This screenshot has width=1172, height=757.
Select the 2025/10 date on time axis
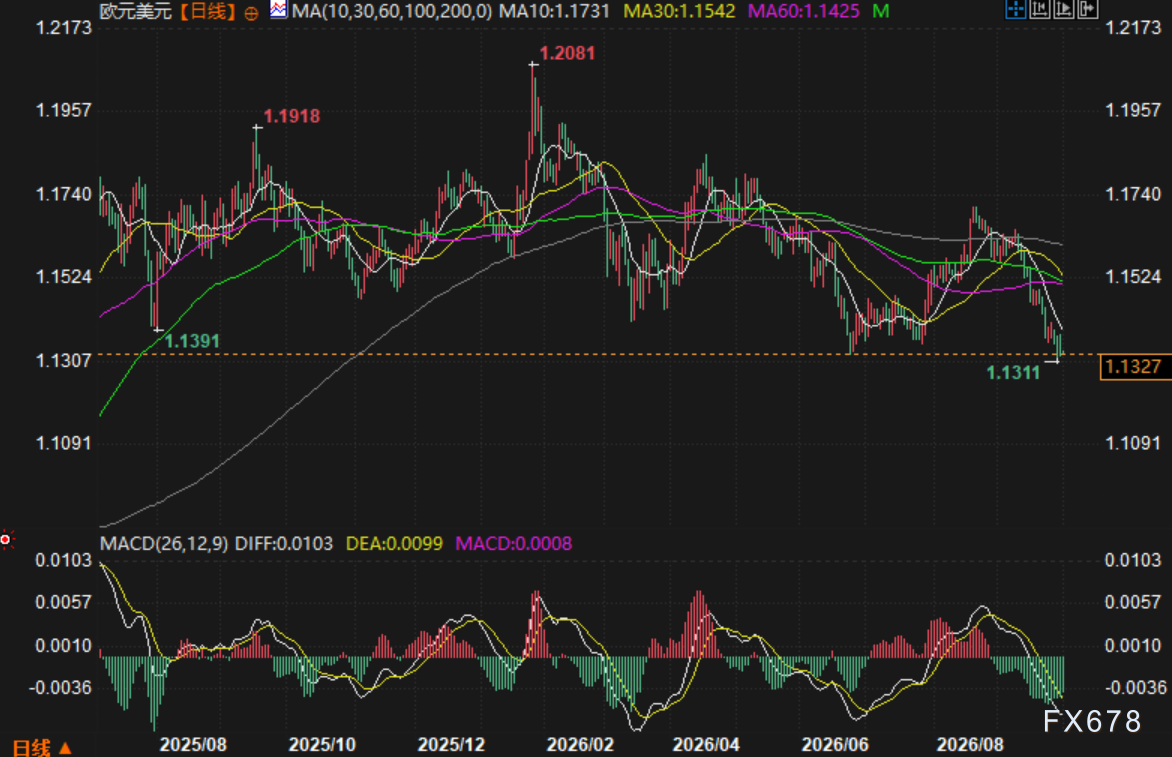pyautogui.click(x=322, y=745)
